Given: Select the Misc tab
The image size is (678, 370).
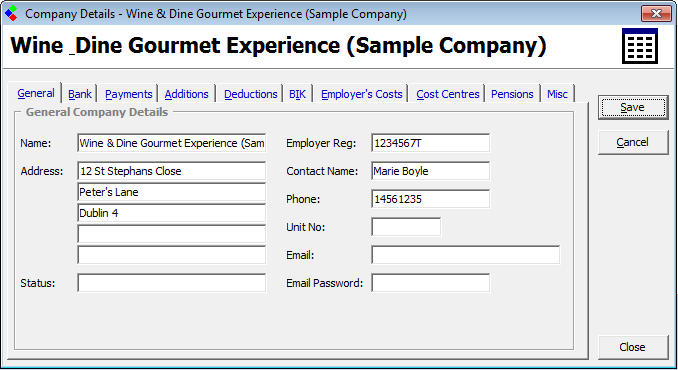Looking at the screenshot, I should coord(557,94).
